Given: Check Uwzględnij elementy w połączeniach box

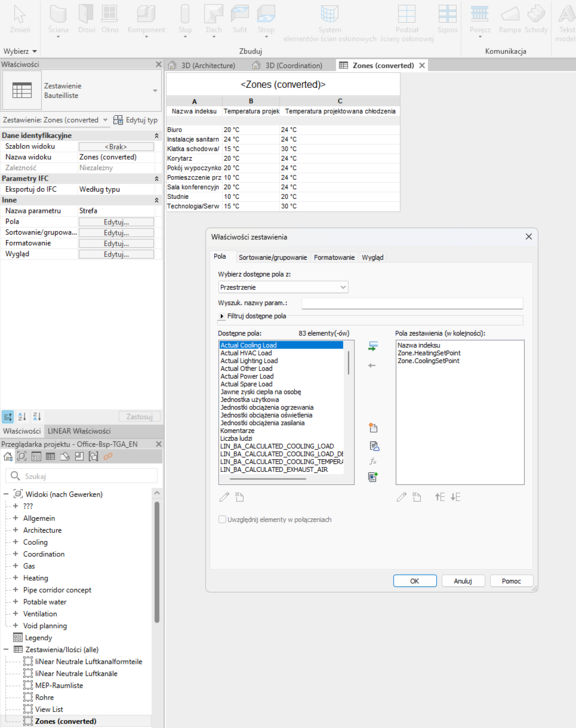Looking at the screenshot, I should coord(222,520).
